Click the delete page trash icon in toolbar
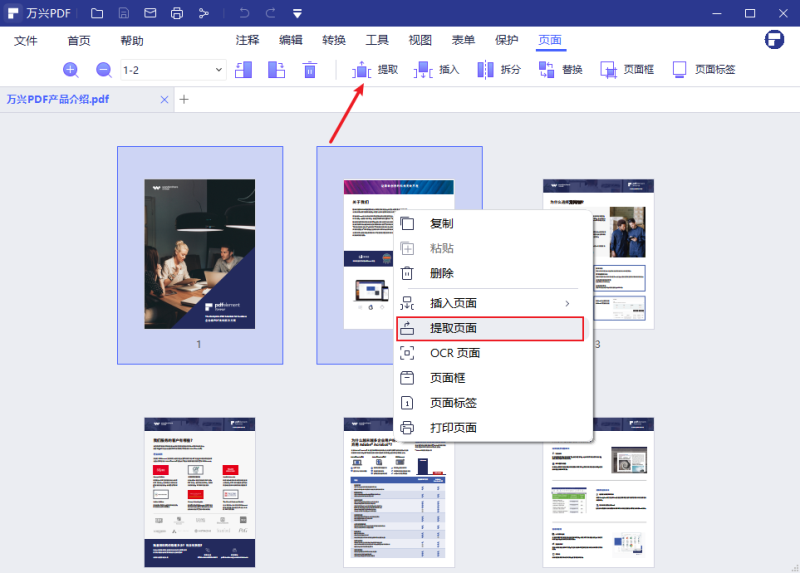Screen dimensions: 800x573 pos(309,69)
